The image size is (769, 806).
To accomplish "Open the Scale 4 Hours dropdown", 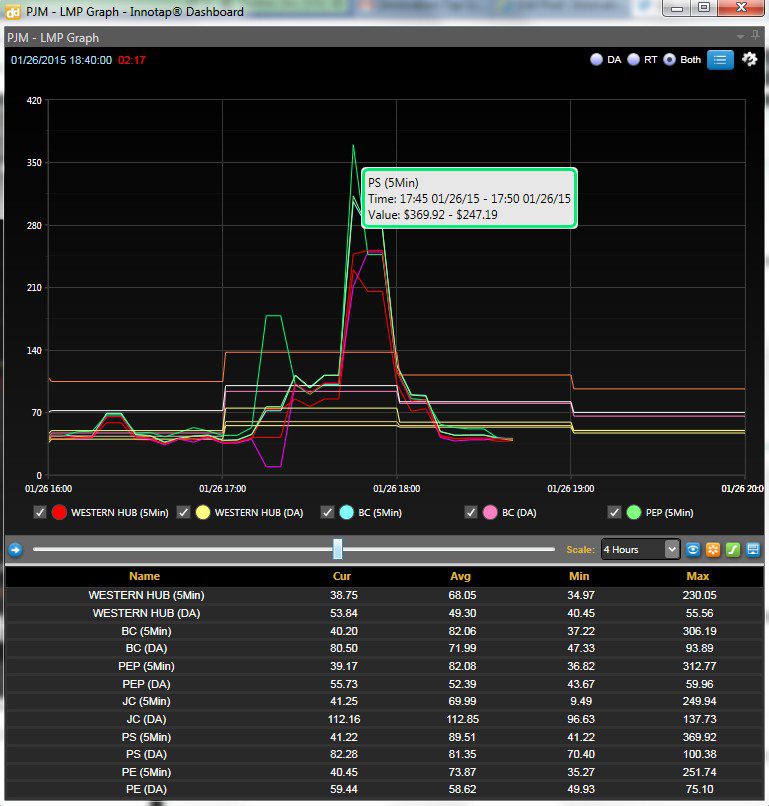I will (640, 549).
